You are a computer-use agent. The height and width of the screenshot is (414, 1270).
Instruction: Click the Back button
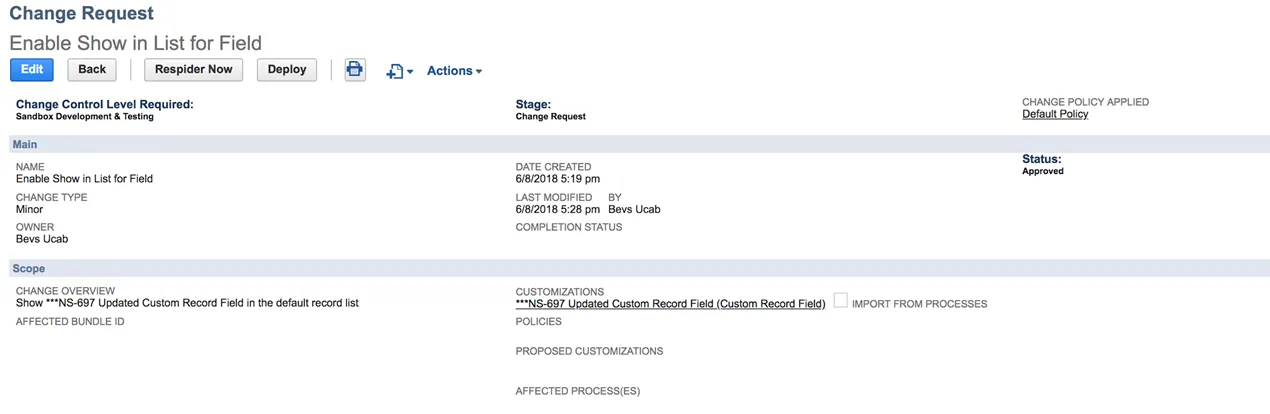[x=92, y=70]
